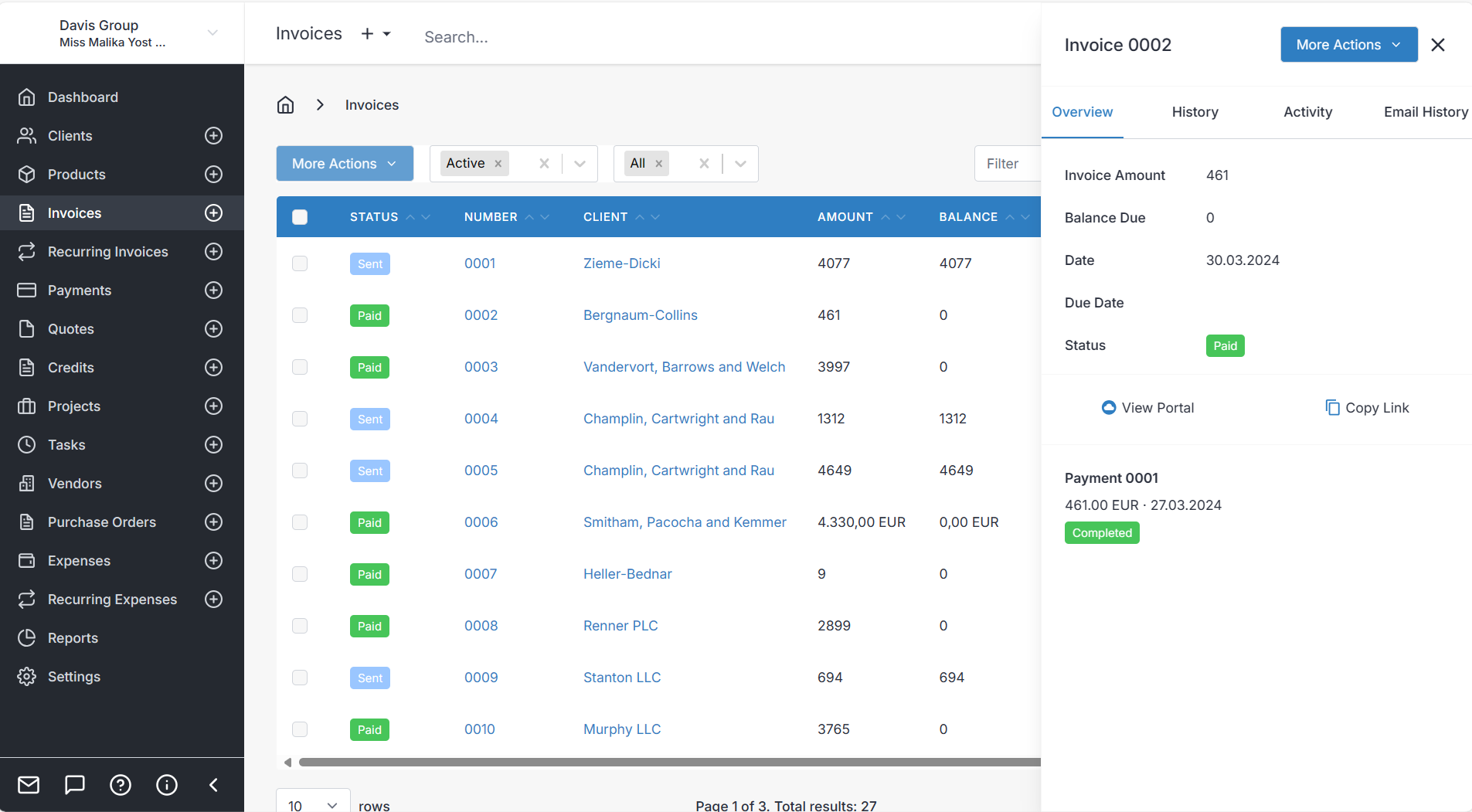Switch to the Activity tab
This screenshot has height=812, width=1472.
1307,112
